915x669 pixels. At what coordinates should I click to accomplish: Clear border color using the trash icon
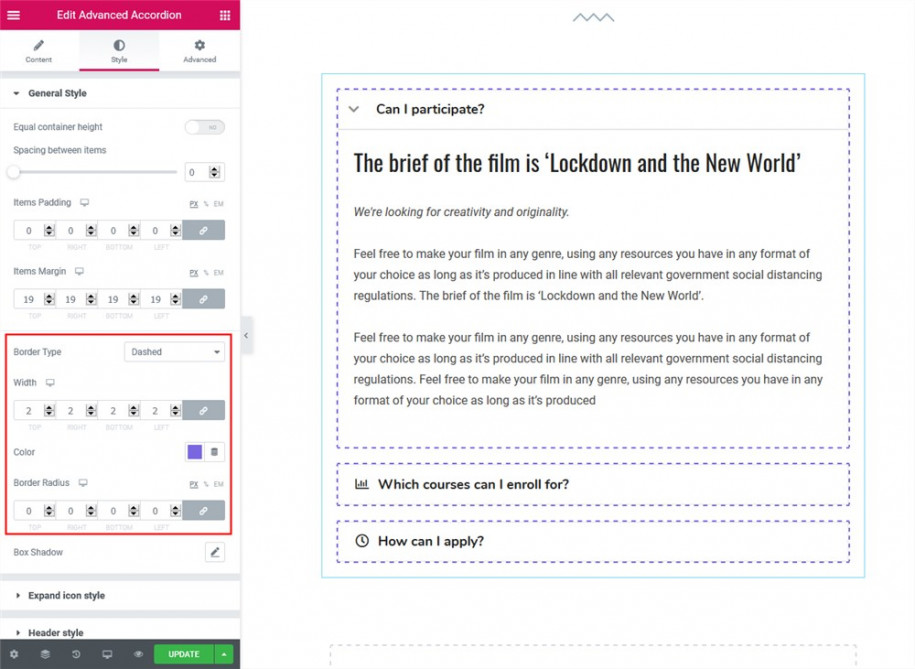click(215, 452)
